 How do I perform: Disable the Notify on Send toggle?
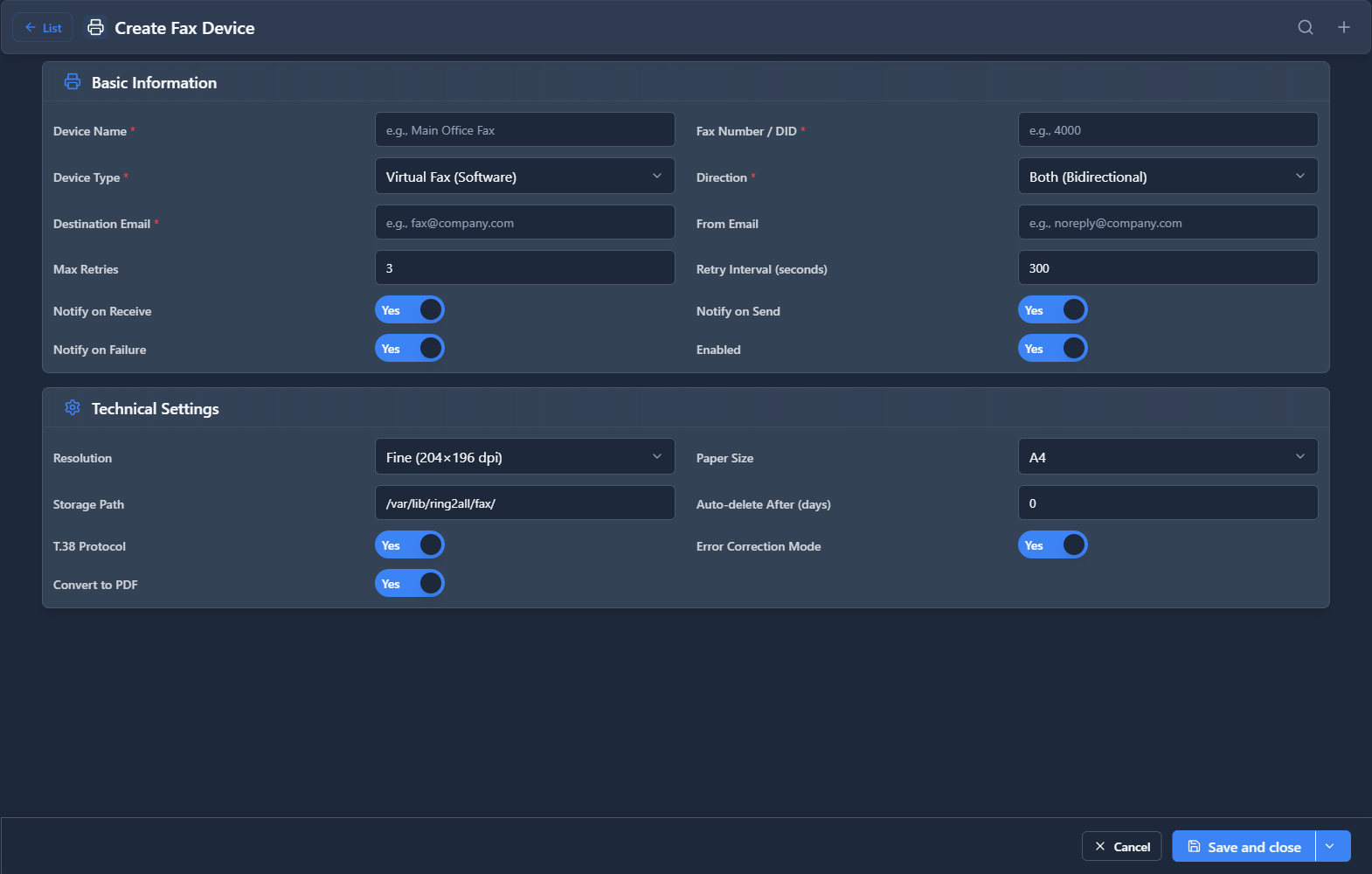coord(1052,310)
